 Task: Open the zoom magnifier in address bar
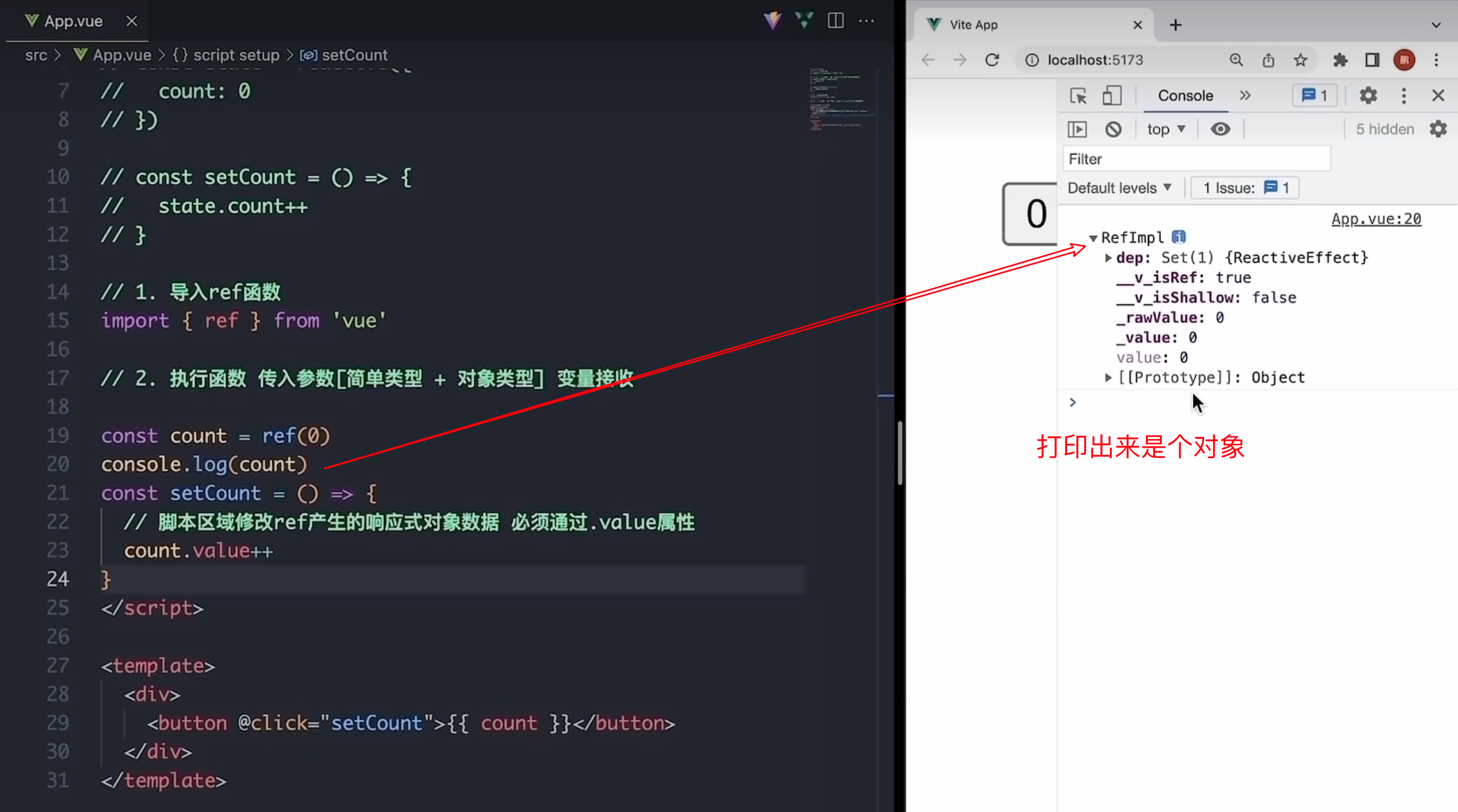coord(1236,60)
